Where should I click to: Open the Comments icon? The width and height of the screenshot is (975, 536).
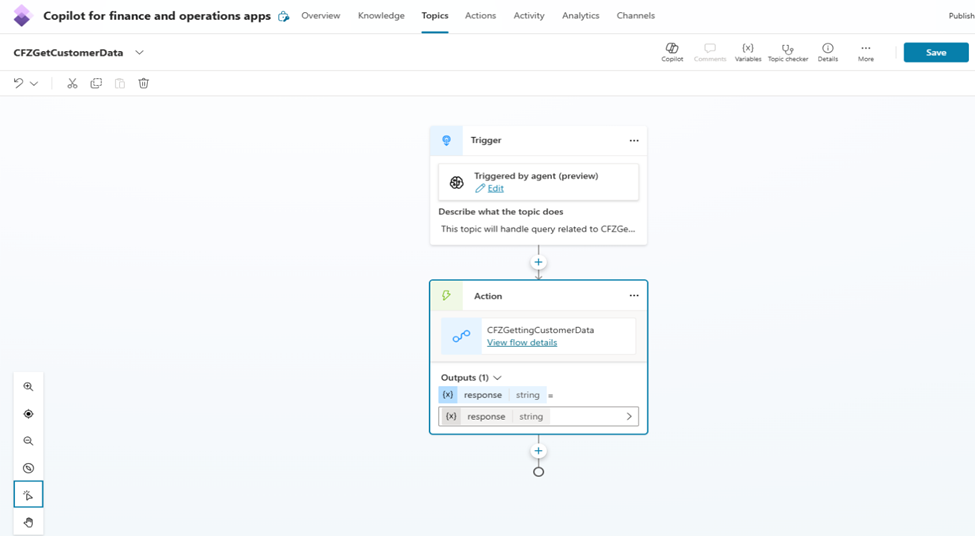coord(709,52)
